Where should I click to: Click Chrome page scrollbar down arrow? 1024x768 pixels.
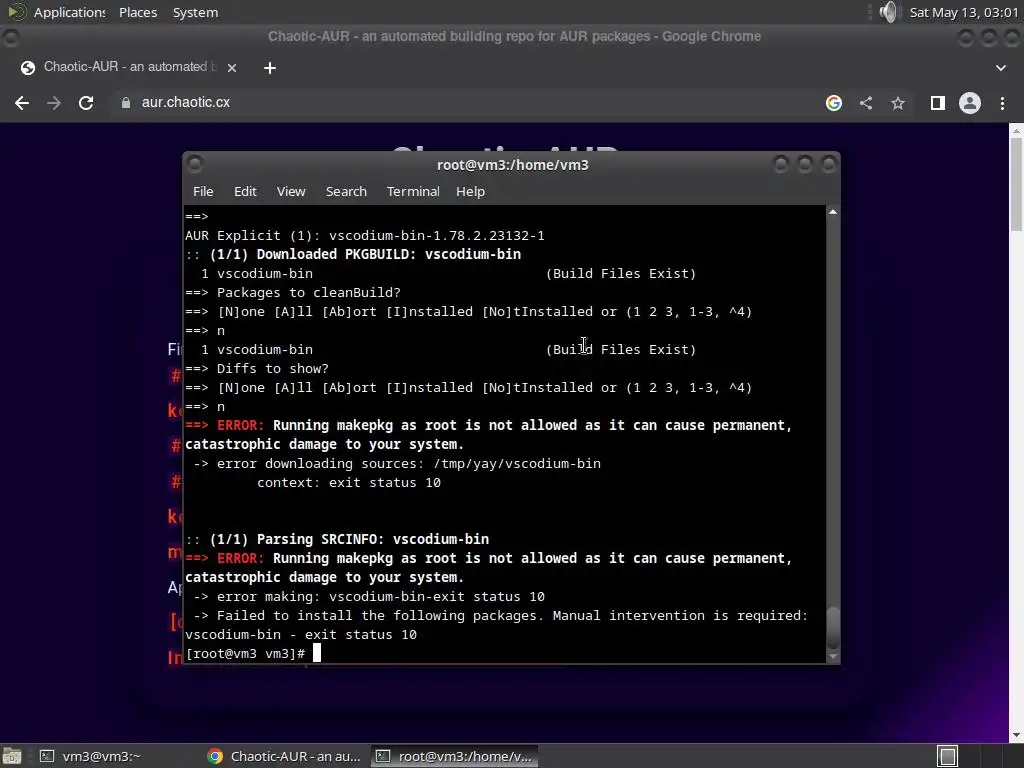[x=1016, y=735]
